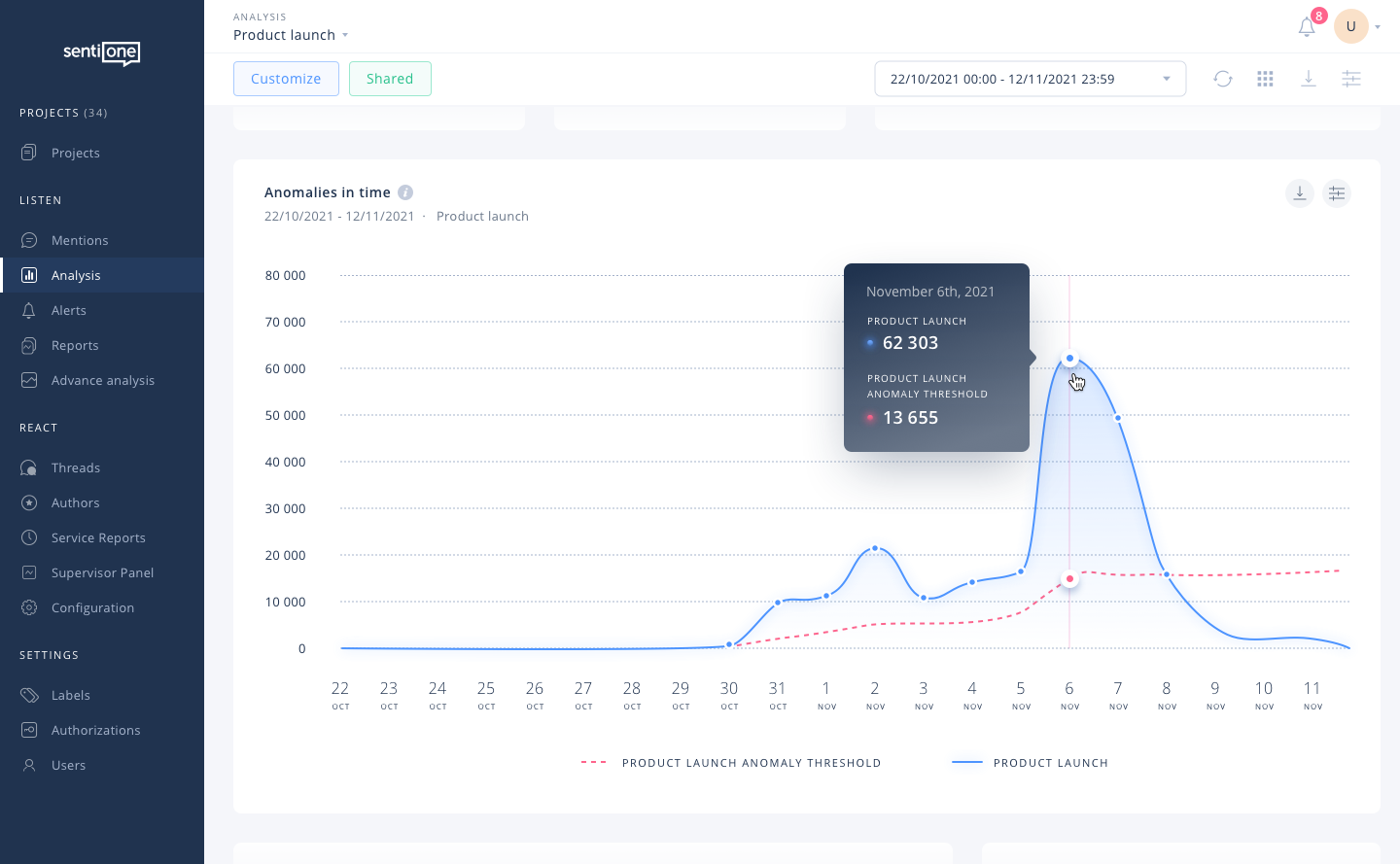This screenshot has height=864, width=1400.
Task: Open the user account menu
Action: tap(1357, 26)
